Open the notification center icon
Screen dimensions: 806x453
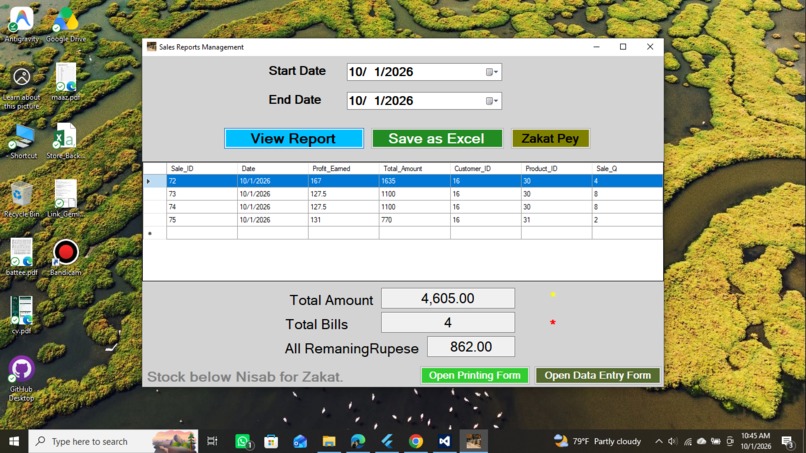pos(787,441)
